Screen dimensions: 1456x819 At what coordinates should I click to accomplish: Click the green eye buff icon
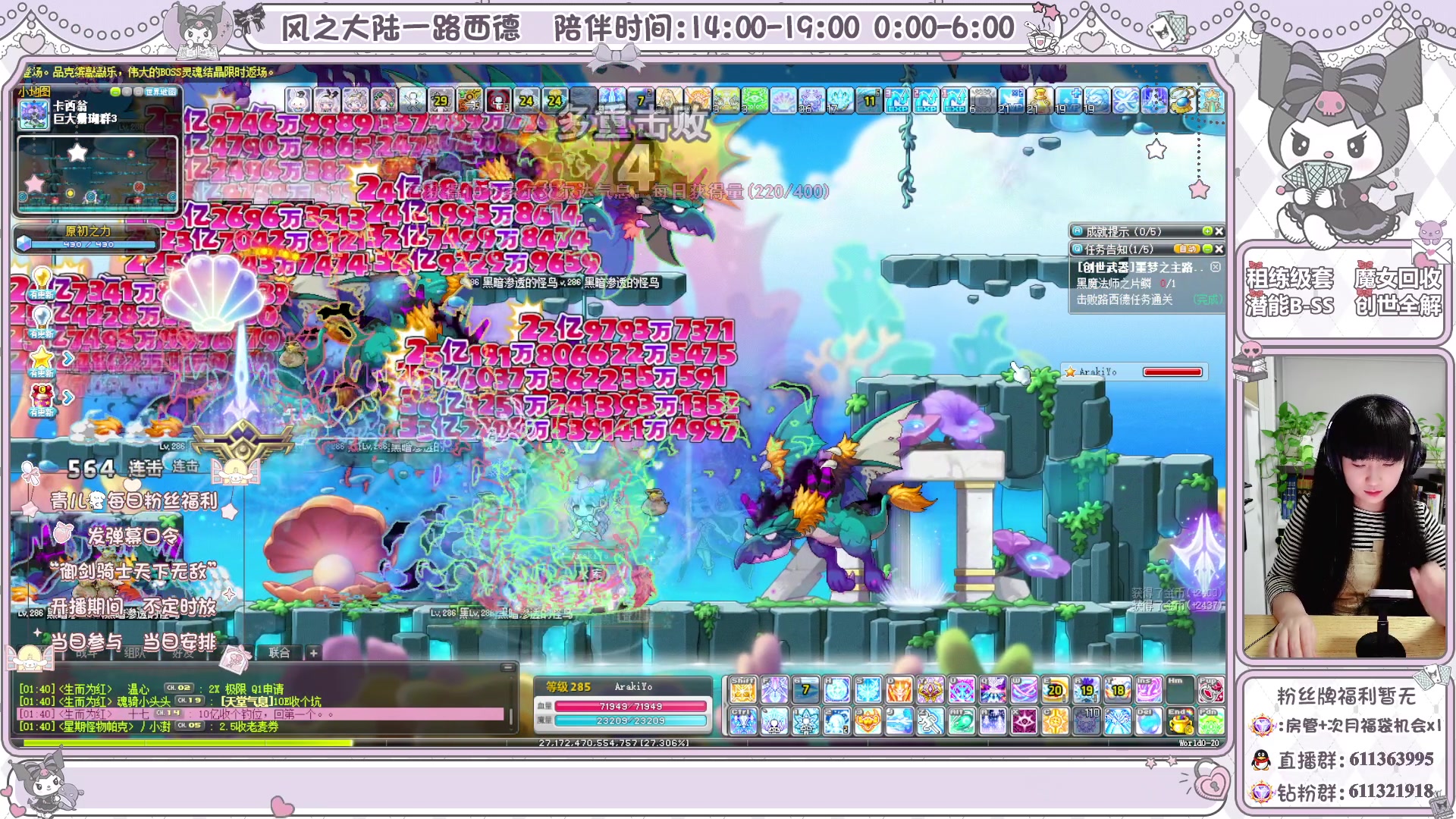click(755, 100)
